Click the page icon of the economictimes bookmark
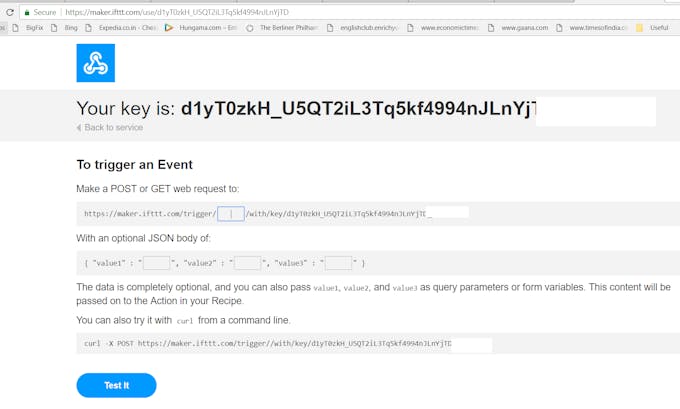Image resolution: width=680 pixels, height=409 pixels. tap(410, 28)
